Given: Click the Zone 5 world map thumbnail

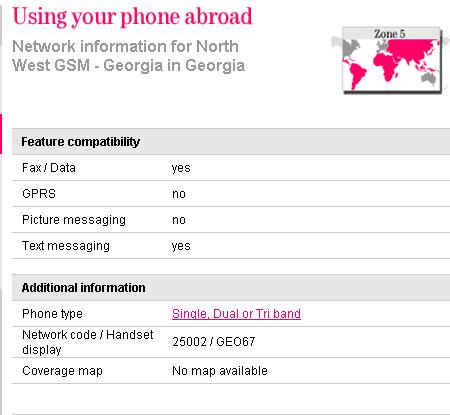Looking at the screenshot, I should tap(392, 60).
